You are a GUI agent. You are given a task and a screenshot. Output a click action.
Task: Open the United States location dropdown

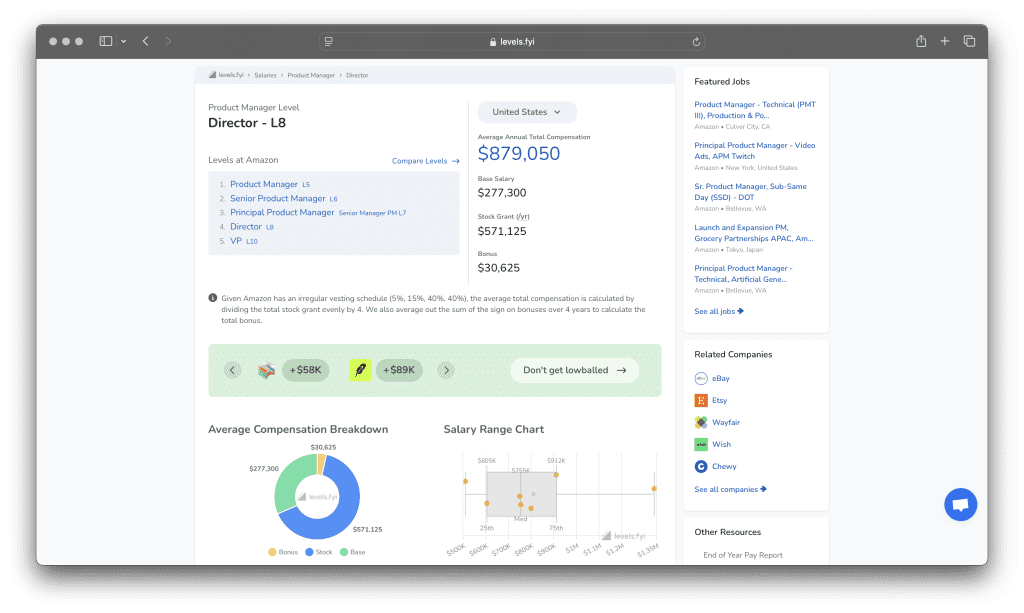(527, 112)
